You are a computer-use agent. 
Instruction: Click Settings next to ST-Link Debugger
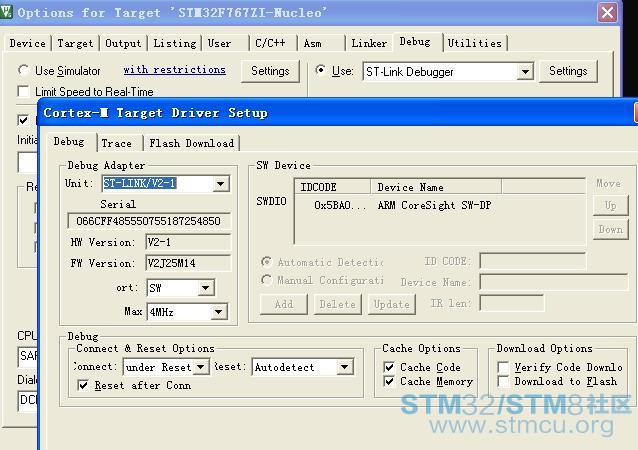pos(568,71)
